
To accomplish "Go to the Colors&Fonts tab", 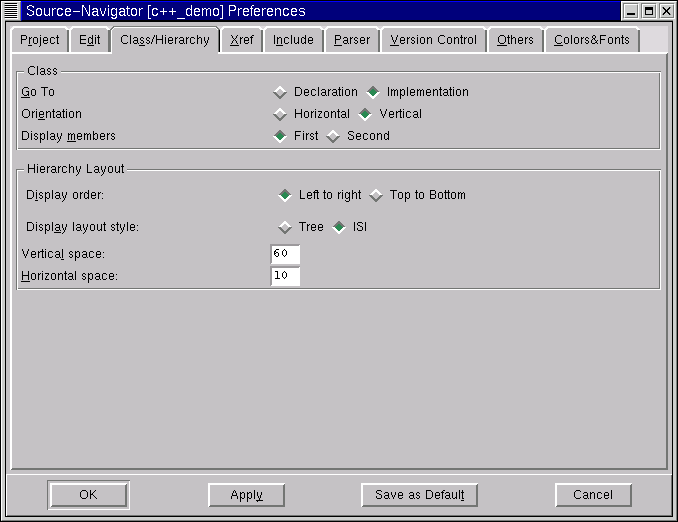I will tap(592, 40).
